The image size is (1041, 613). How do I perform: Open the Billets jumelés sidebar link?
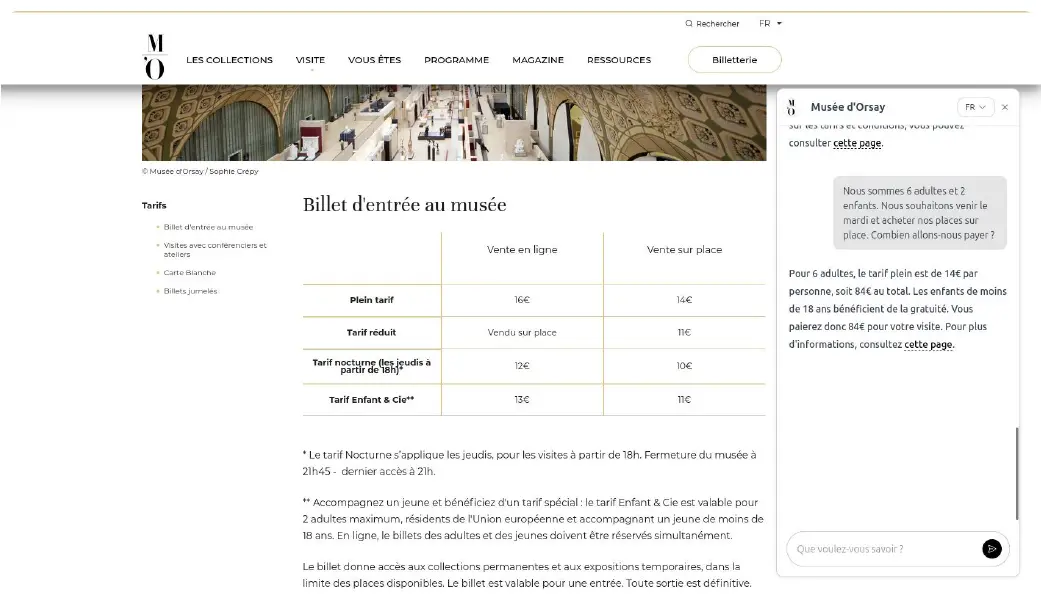tap(191, 291)
